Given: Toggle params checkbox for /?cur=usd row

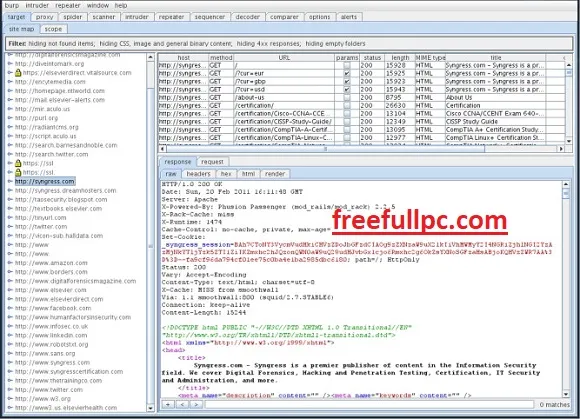Looking at the screenshot, I should [x=347, y=89].
